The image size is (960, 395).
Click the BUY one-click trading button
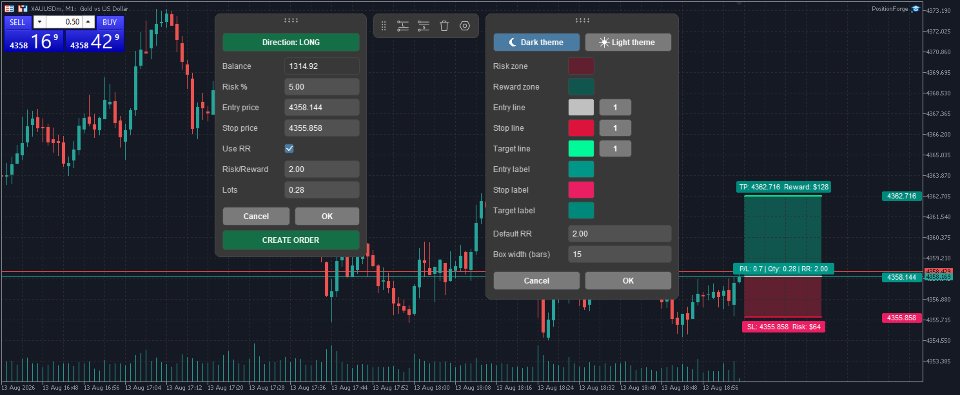[x=110, y=22]
